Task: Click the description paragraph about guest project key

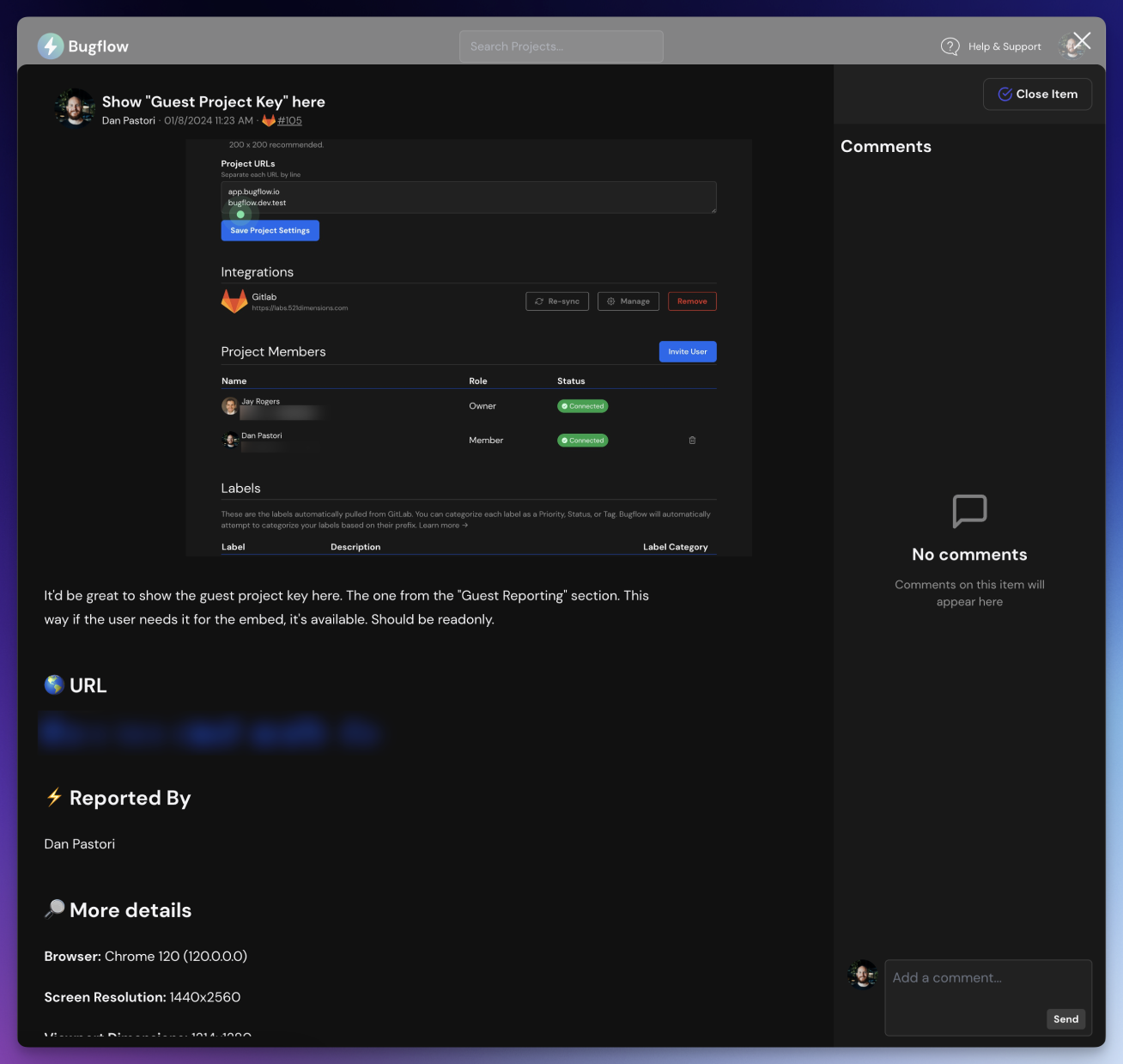Action: (x=347, y=608)
